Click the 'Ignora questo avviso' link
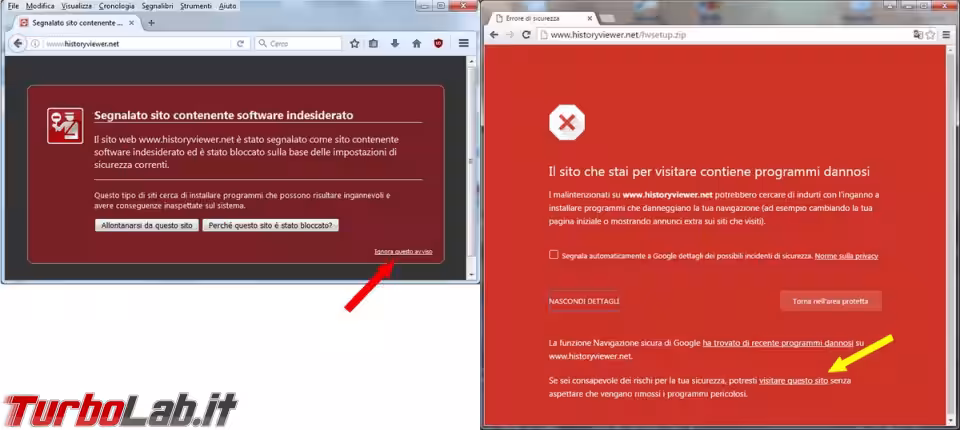Screen dimensions: 960x430 pyautogui.click(x=403, y=252)
